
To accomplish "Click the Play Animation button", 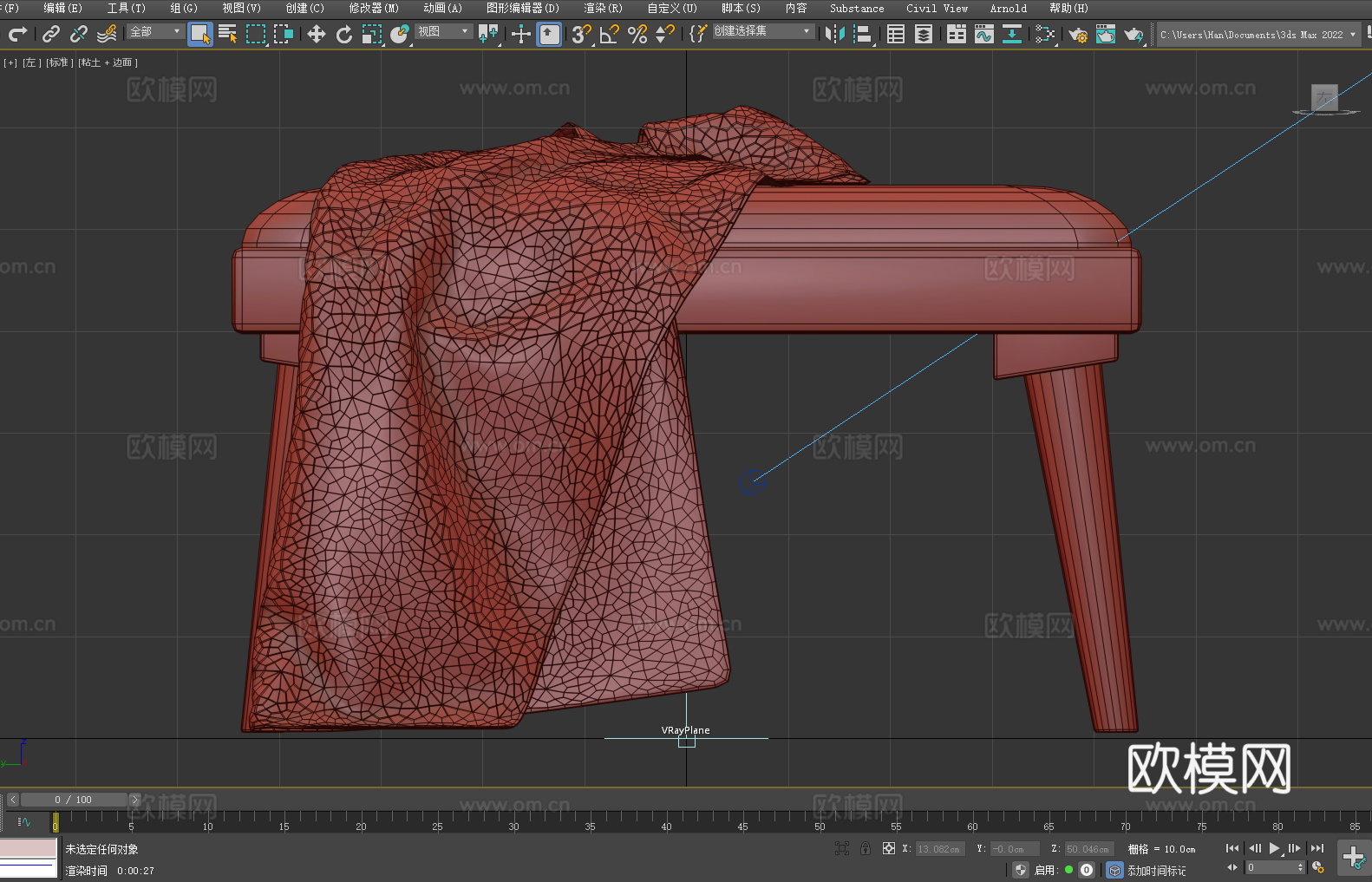I will pyautogui.click(x=1274, y=848).
